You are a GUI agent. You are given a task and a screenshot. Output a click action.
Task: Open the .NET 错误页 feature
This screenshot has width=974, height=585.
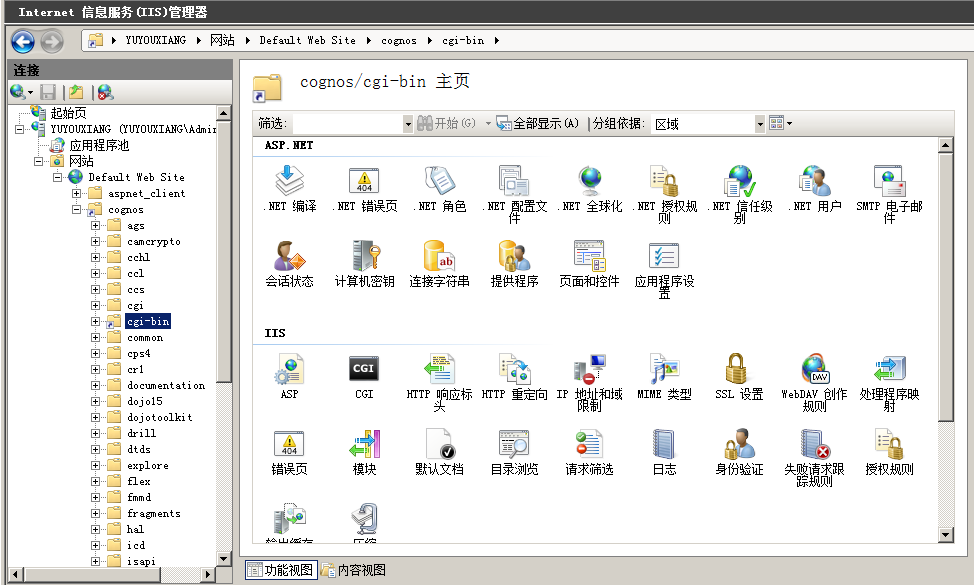(364, 188)
